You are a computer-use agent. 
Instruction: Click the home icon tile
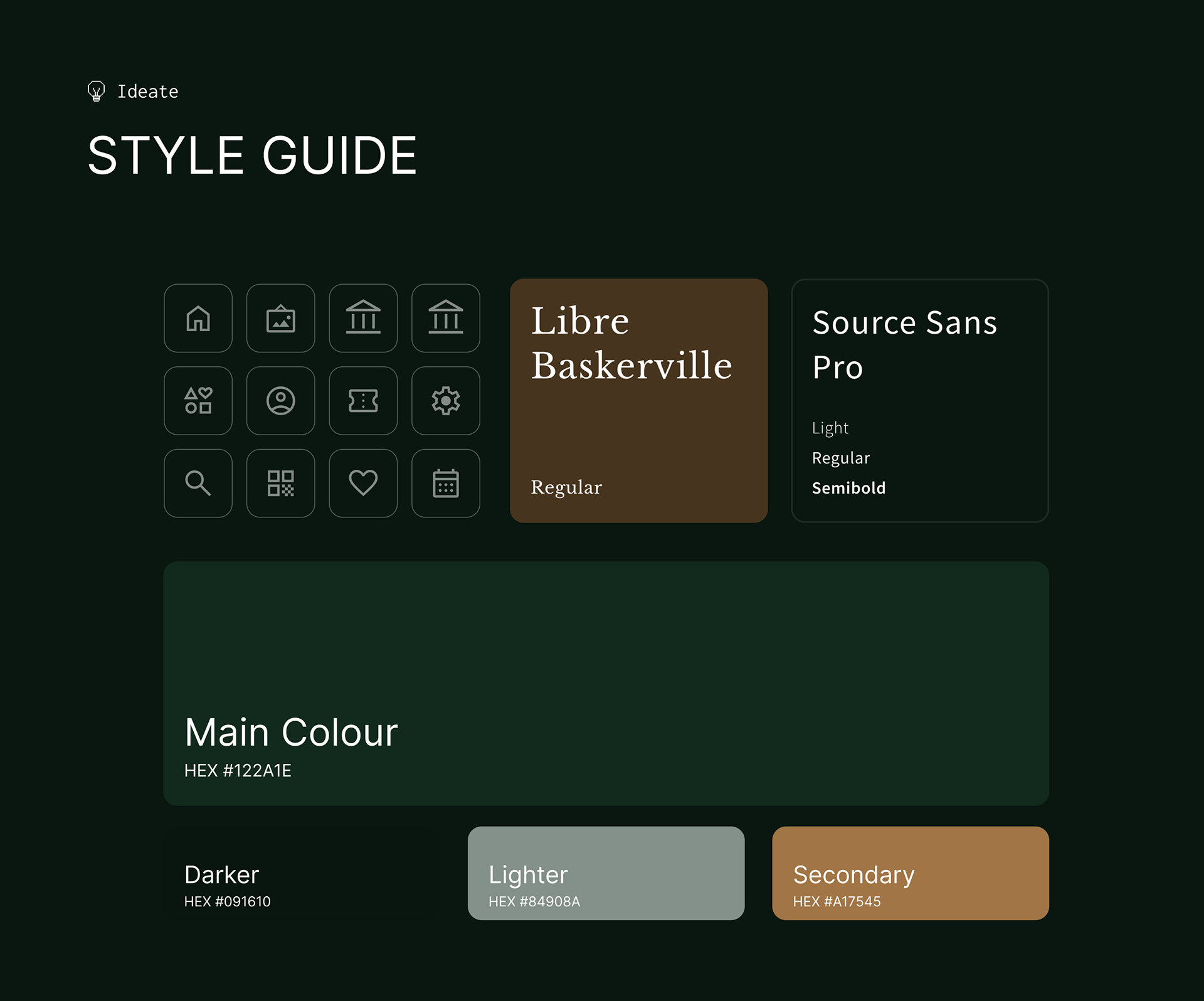[198, 318]
